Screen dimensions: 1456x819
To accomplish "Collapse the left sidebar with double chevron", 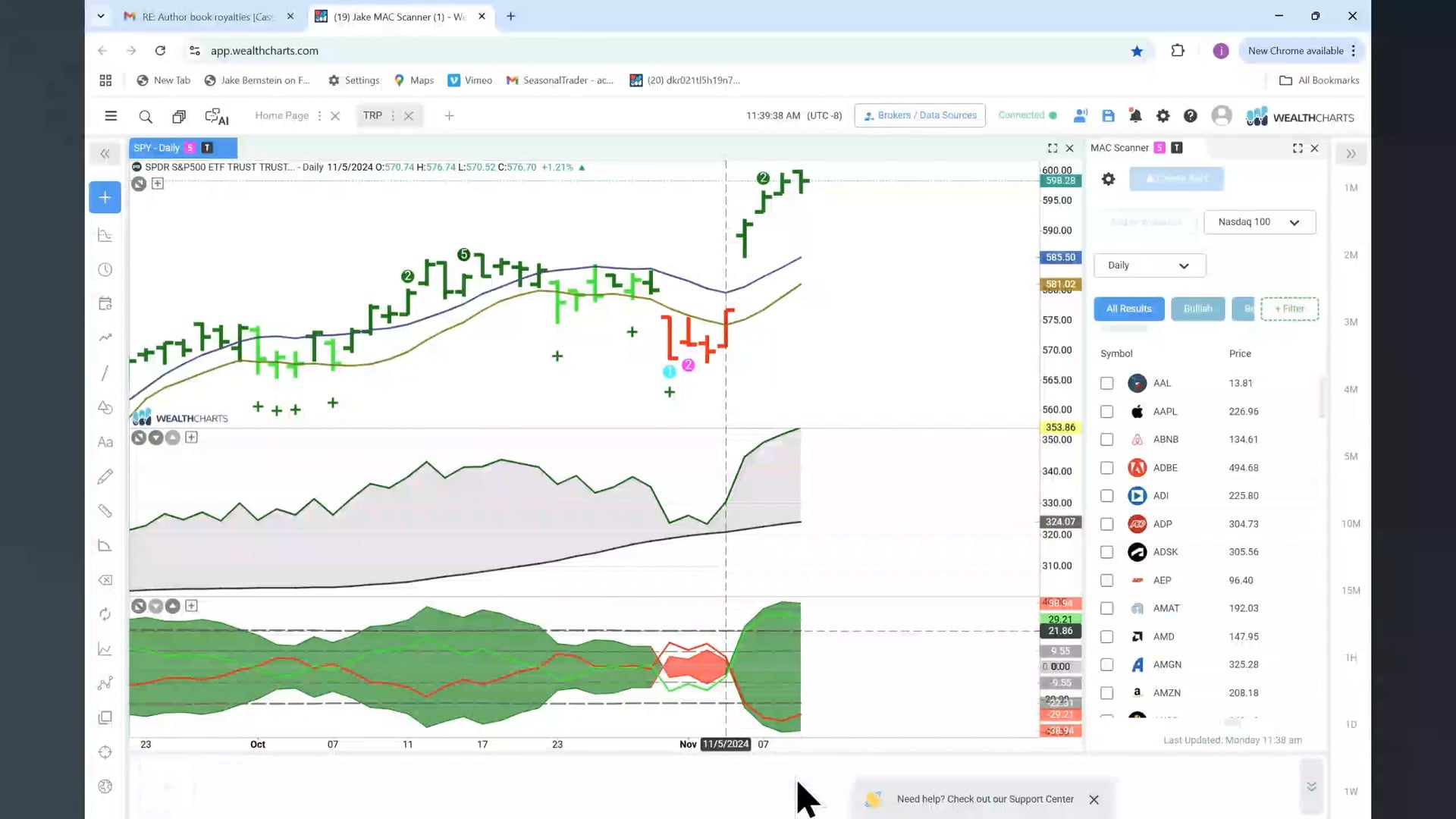I will coord(105,154).
